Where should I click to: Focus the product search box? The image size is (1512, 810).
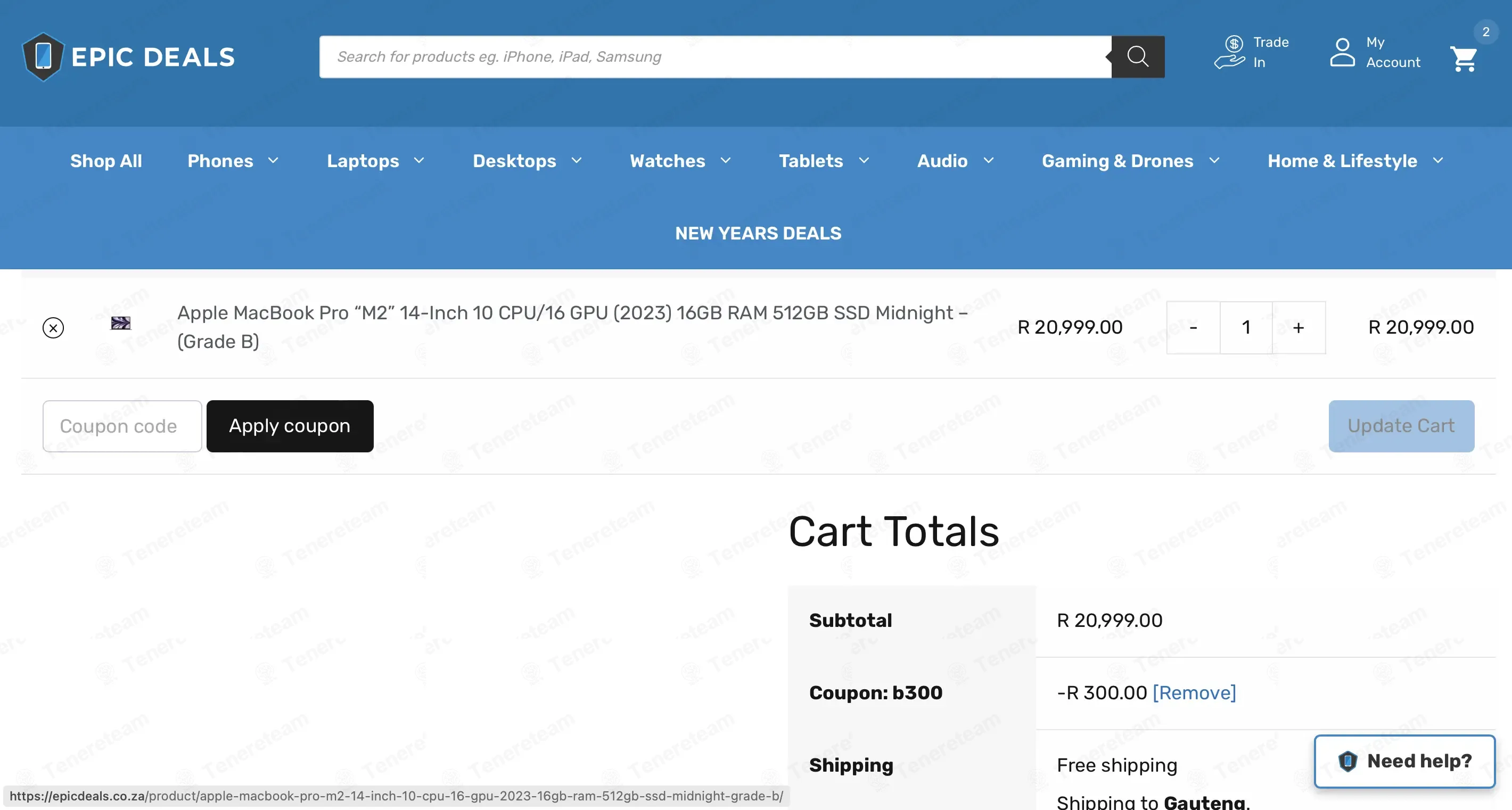pyautogui.click(x=715, y=57)
